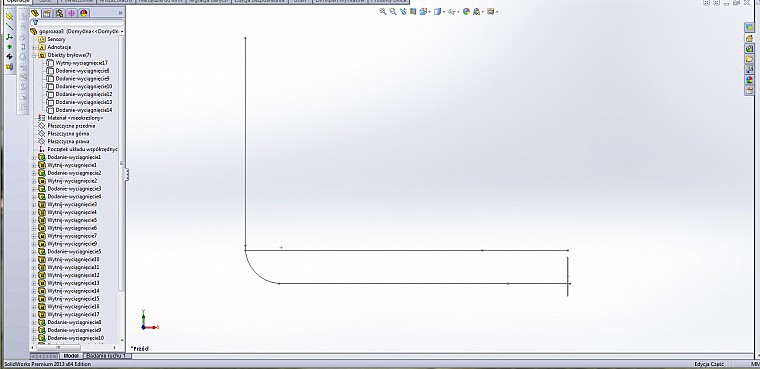Open the ConfigurationManager tab icon
760x369 pixels.
[59, 13]
